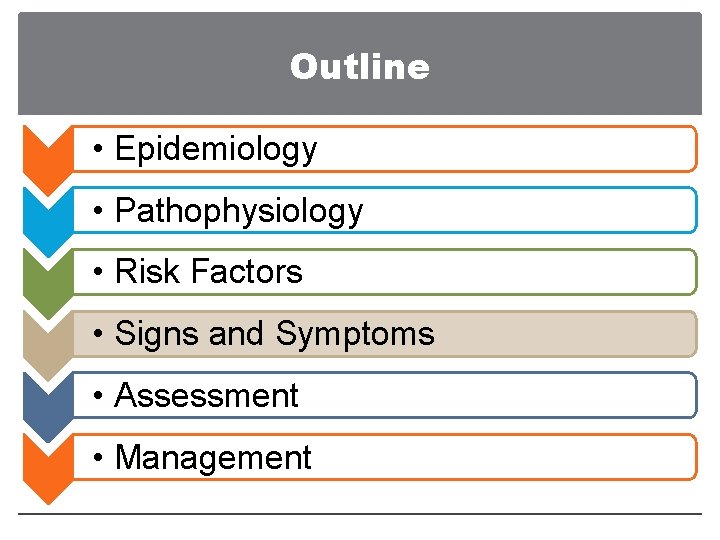This screenshot has height=540, width=720.
Task: Open the Pathophysiology outline text
Action: tap(239, 211)
